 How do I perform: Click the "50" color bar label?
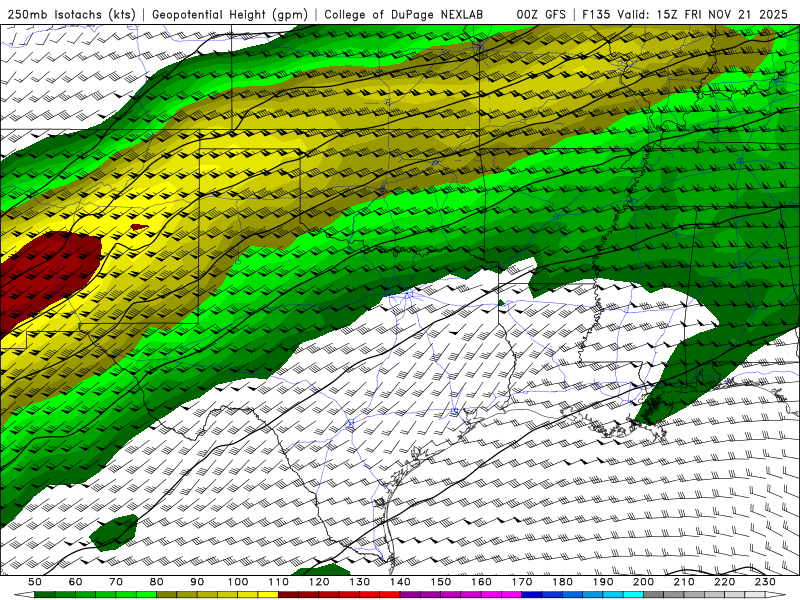click(x=35, y=582)
